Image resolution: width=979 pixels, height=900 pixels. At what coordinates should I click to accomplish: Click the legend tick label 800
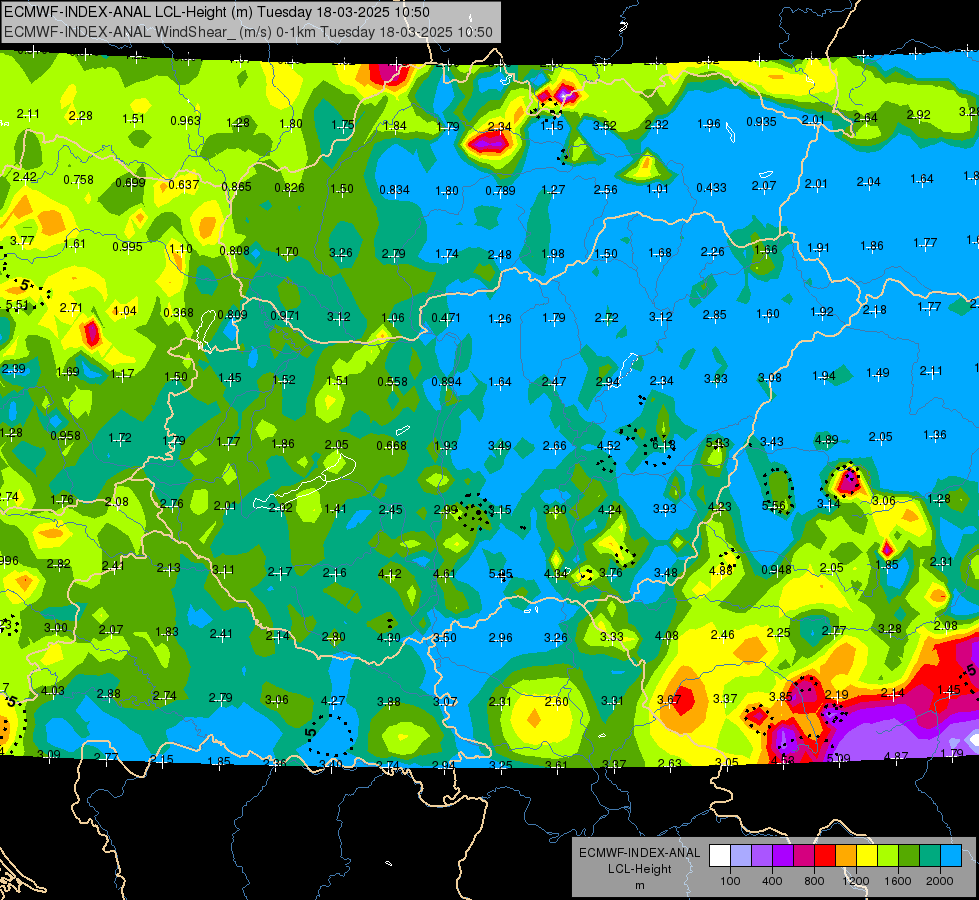point(814,881)
